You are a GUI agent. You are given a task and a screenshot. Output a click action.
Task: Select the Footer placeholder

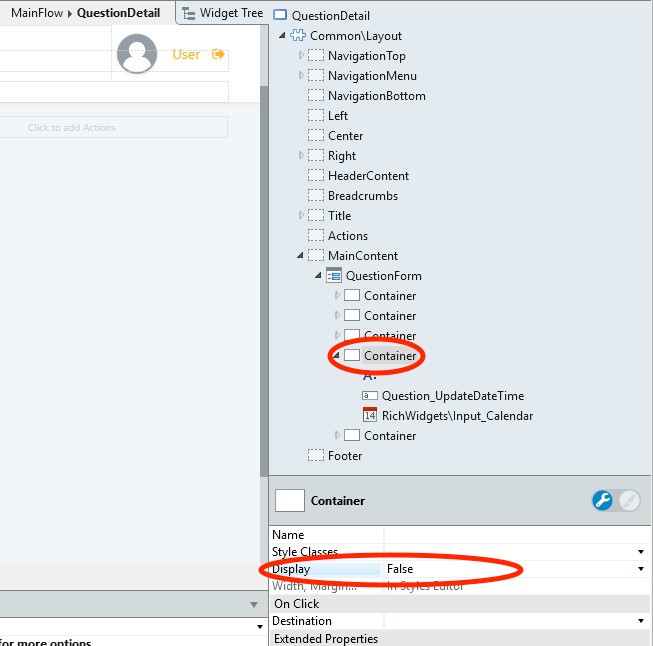[345, 456]
